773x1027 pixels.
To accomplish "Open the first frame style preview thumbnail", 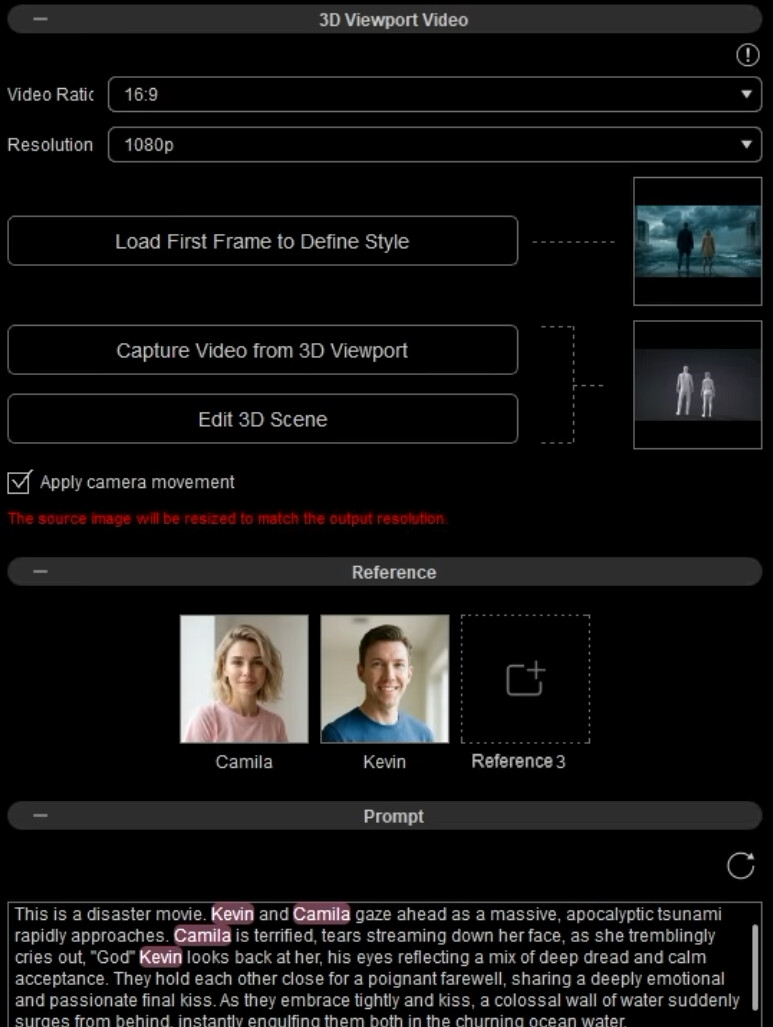I will [x=698, y=241].
